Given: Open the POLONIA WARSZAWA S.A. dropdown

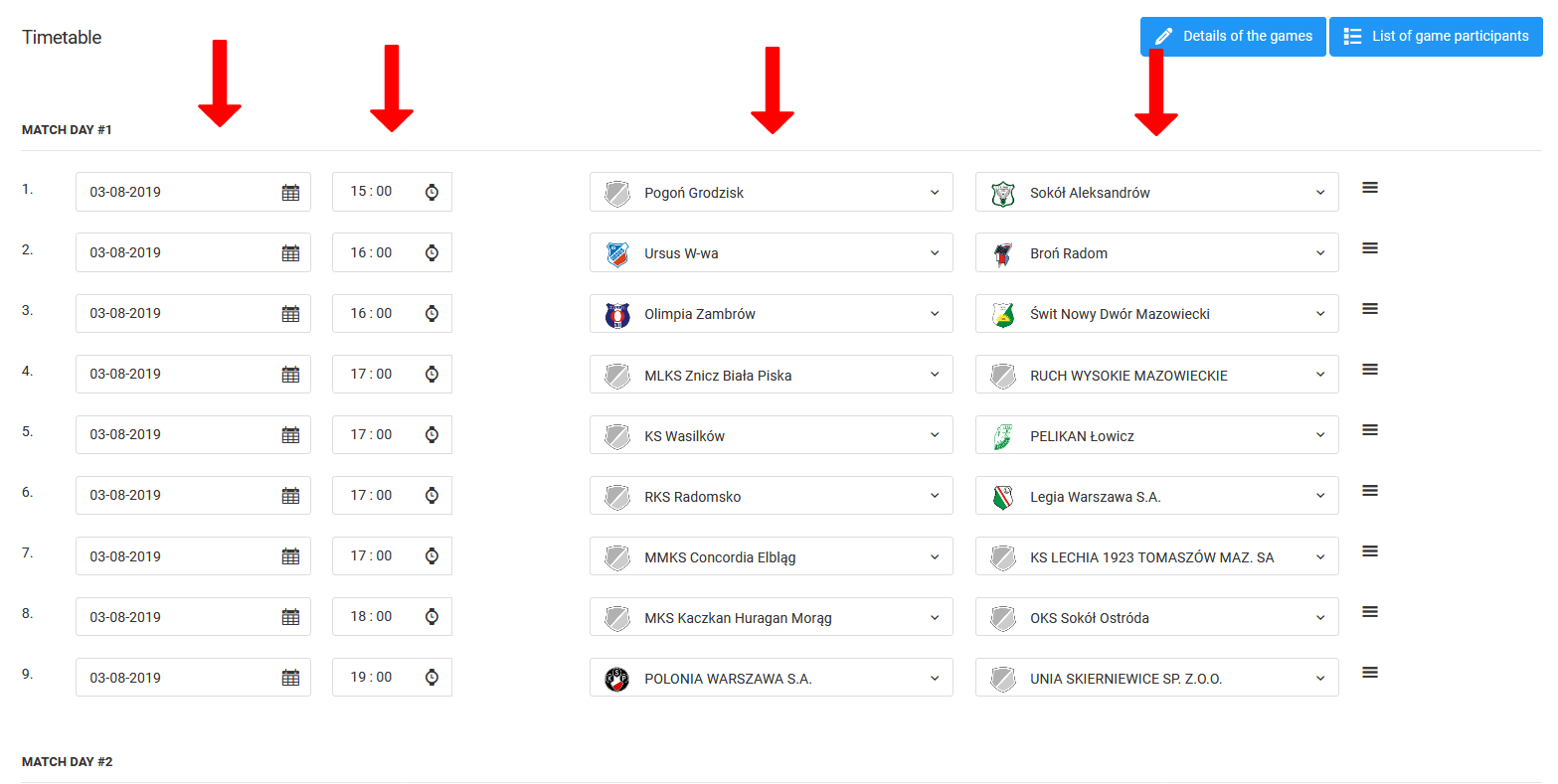Looking at the screenshot, I should pyautogui.click(x=771, y=678).
